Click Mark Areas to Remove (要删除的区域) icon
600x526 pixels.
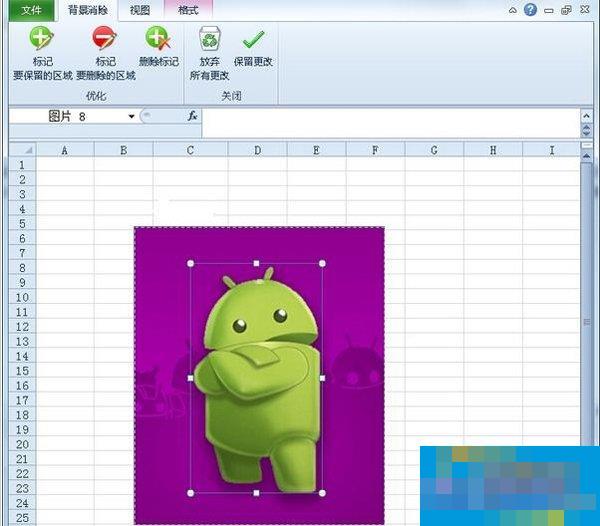[x=104, y=38]
